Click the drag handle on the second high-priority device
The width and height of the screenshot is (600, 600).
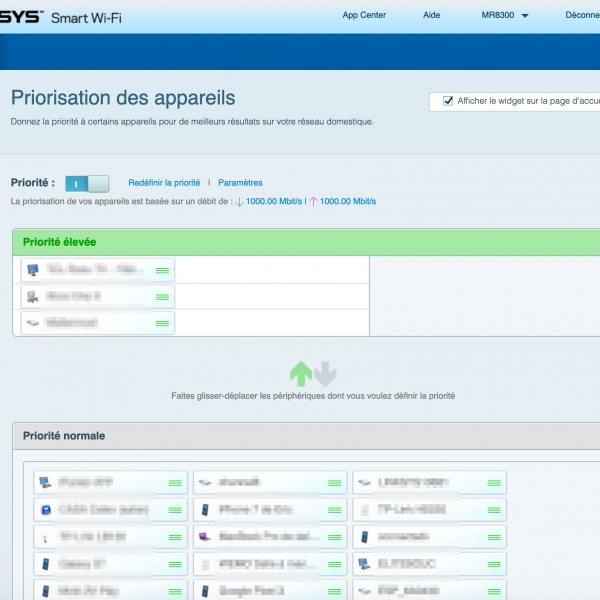162,297
